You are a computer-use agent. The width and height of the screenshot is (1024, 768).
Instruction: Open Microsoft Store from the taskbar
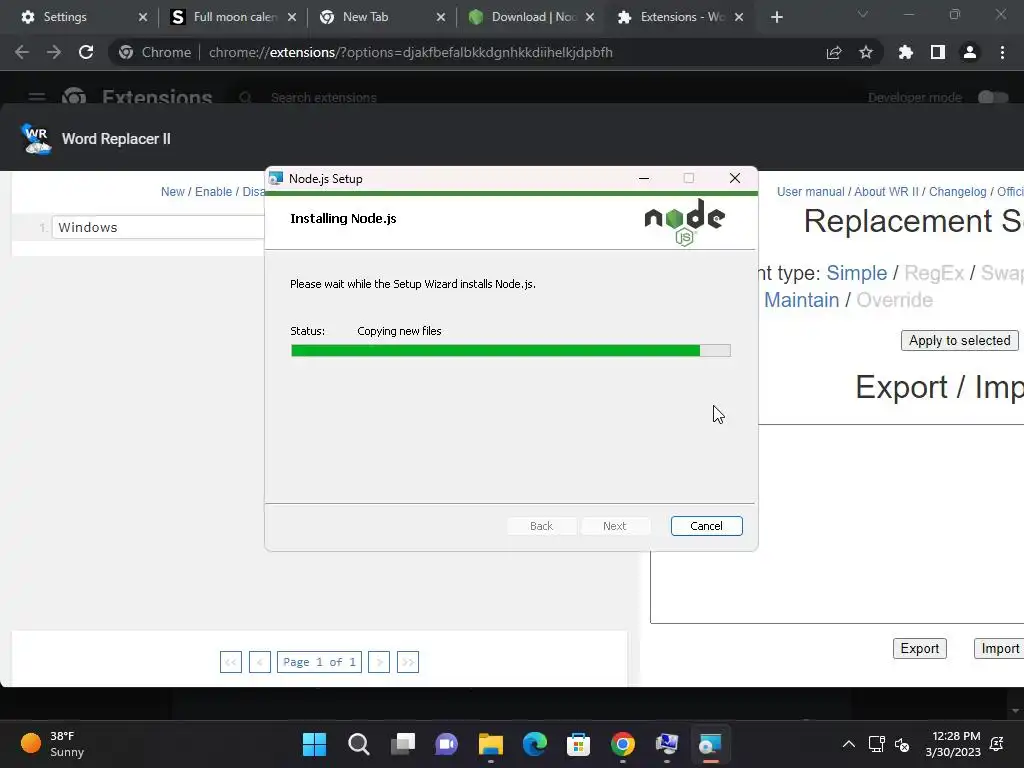578,744
